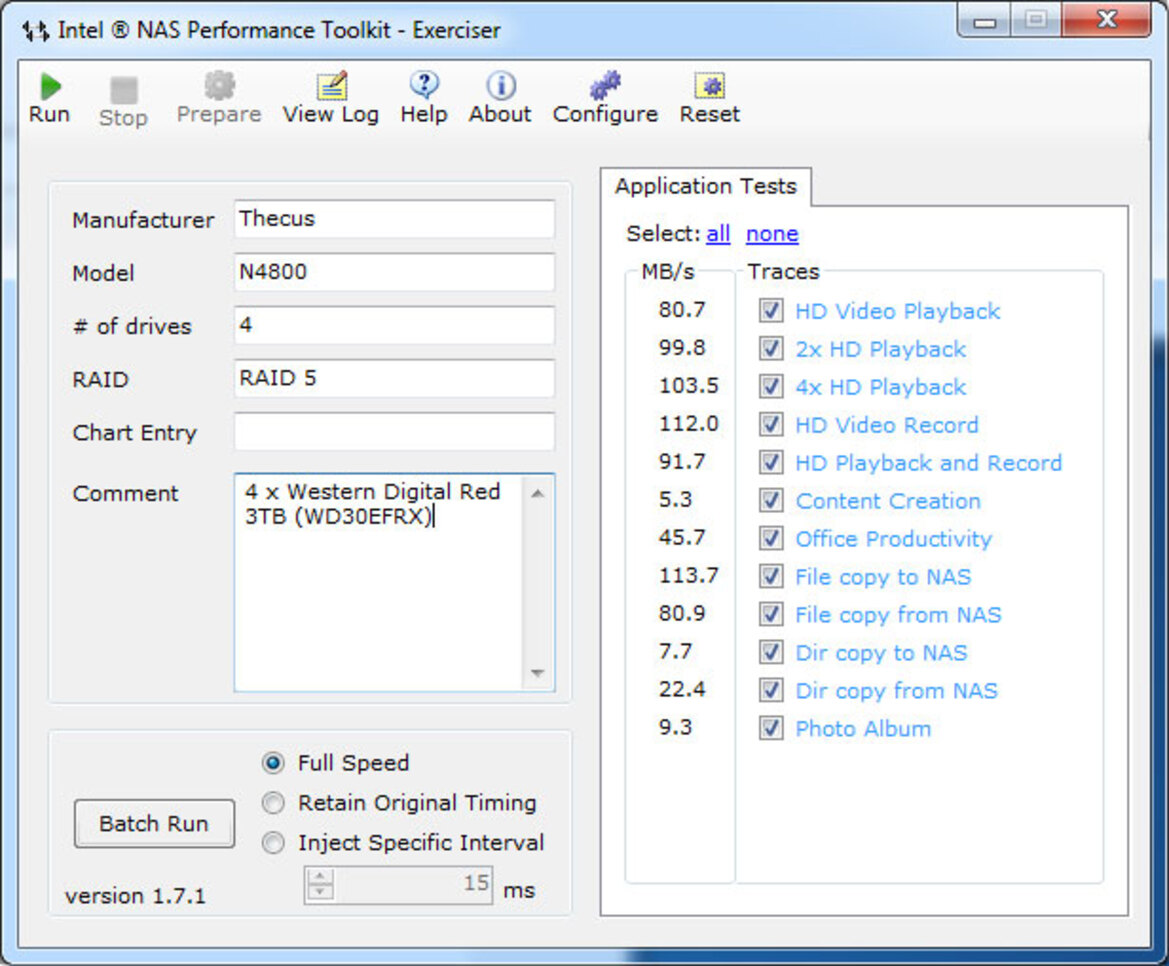The width and height of the screenshot is (1169, 966).
Task: Open the About info icon
Action: 501,86
